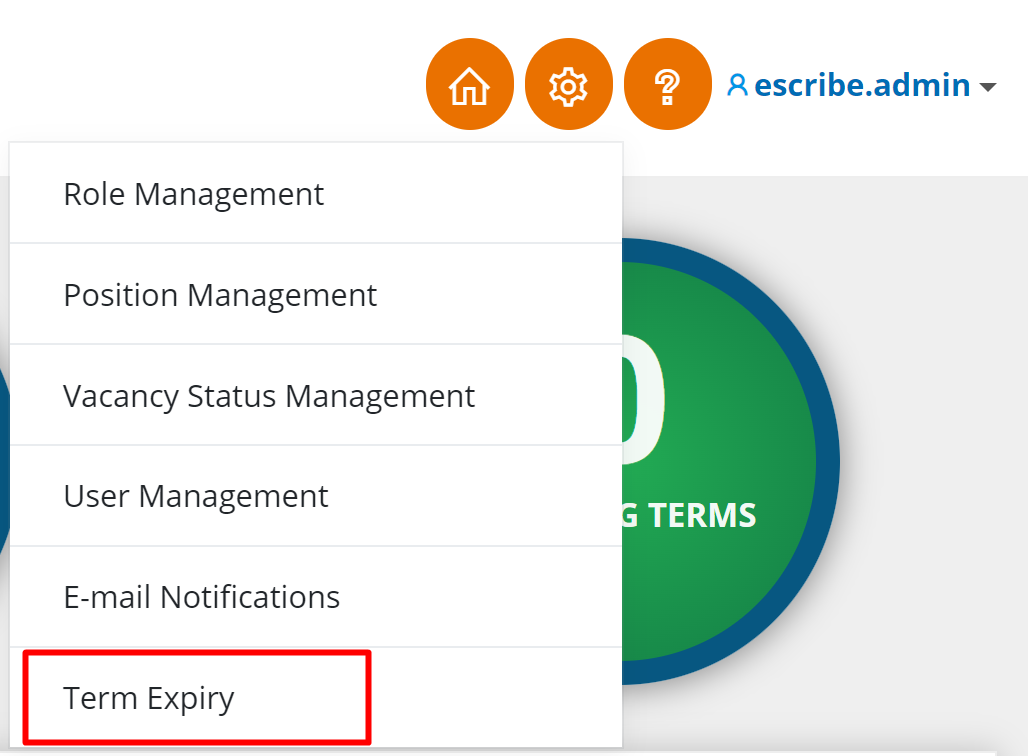Open E-mail Notifications settings entry
This screenshot has width=1028, height=756.
pos(202,597)
